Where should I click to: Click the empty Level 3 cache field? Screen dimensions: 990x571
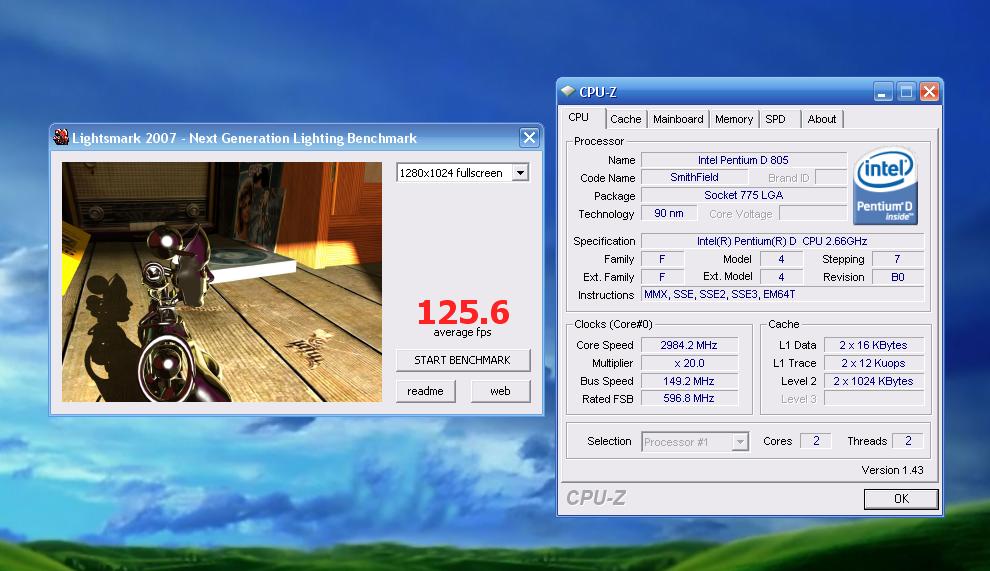(x=873, y=399)
